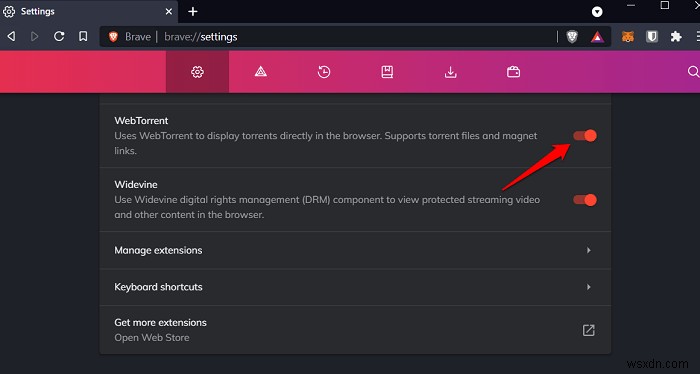Click the Brave Shields lion icon

(x=572, y=37)
